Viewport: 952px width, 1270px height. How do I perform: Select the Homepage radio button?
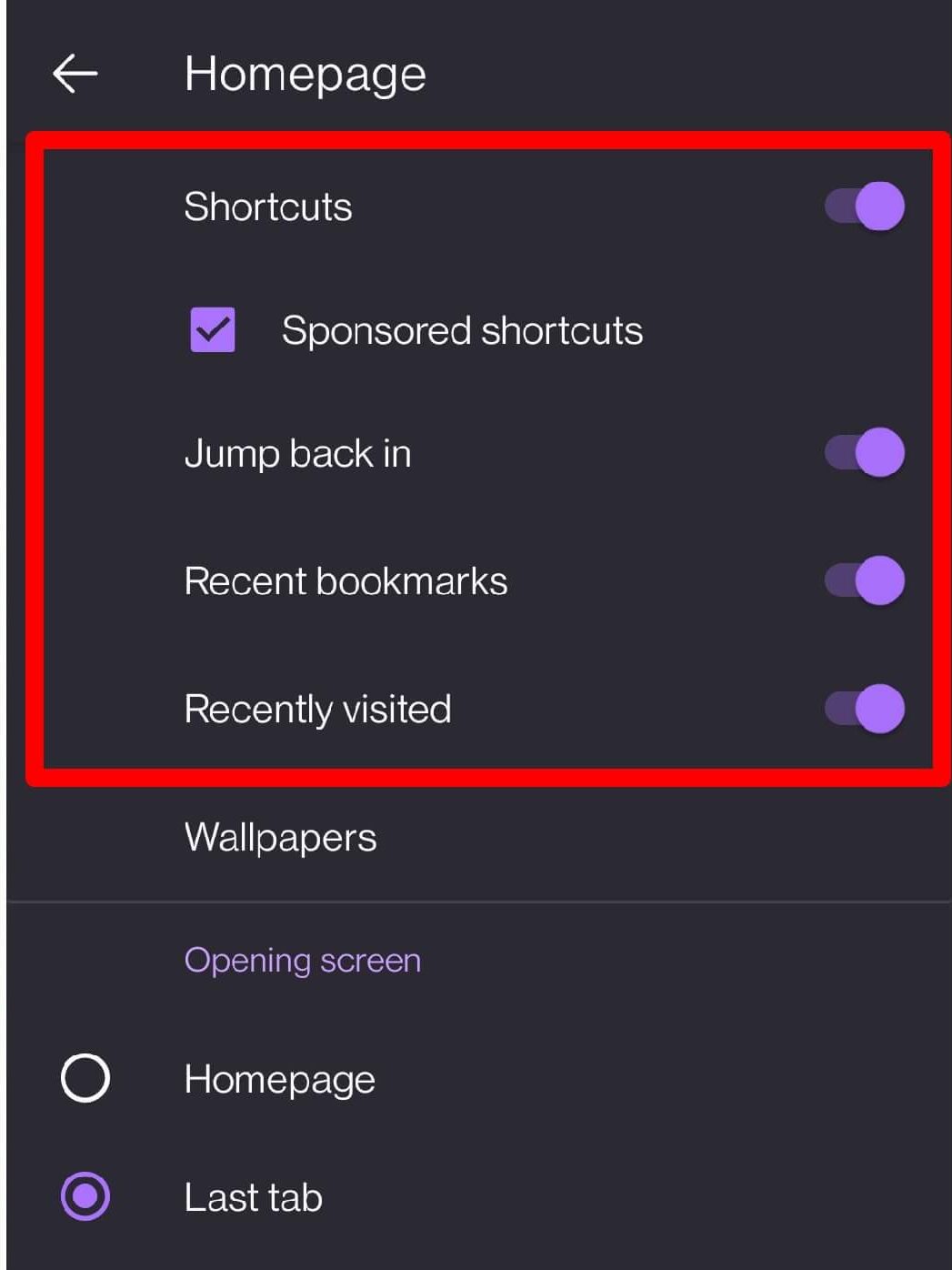pos(85,1078)
